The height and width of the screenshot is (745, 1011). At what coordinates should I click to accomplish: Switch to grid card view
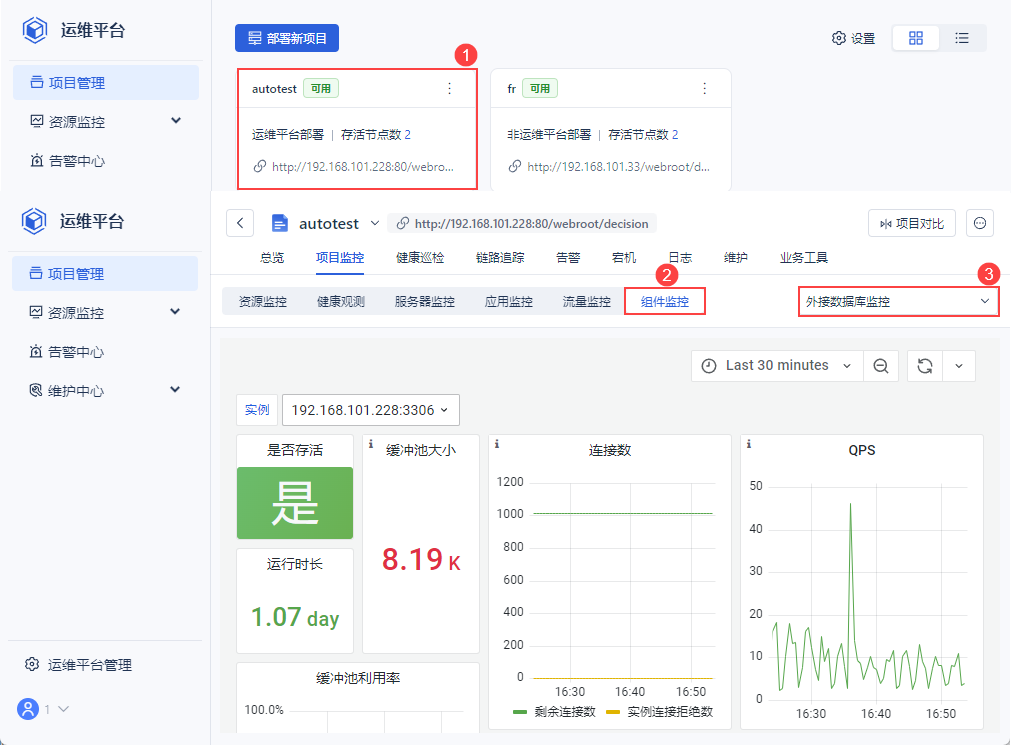click(916, 38)
